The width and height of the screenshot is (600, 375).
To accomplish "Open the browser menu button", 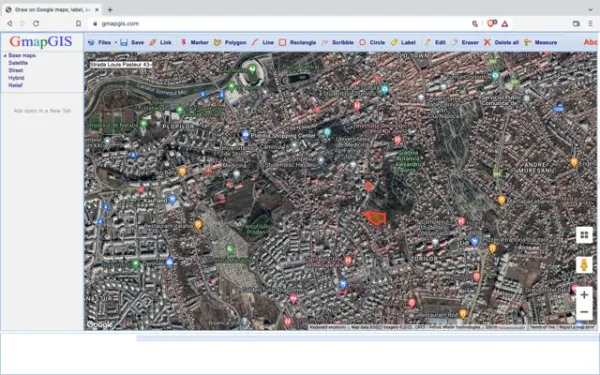I will click(590, 24).
